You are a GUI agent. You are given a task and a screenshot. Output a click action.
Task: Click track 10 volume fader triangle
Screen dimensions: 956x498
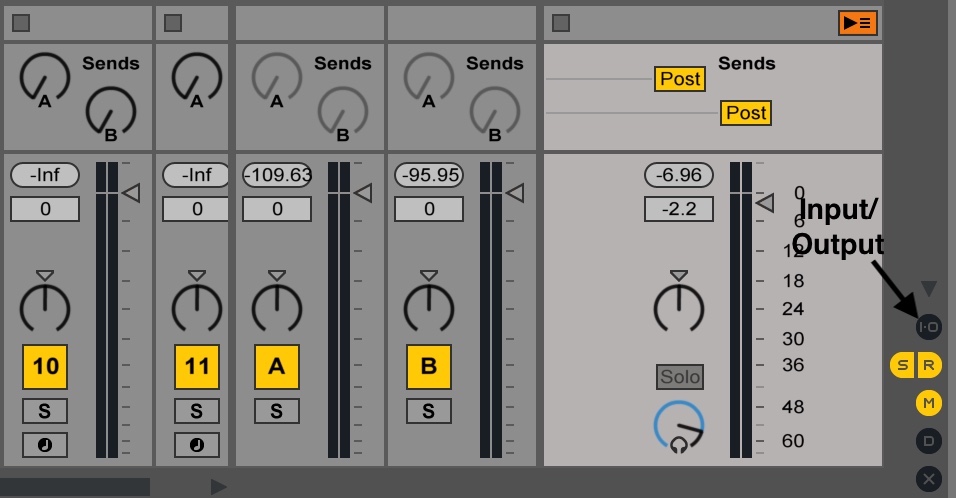(x=131, y=193)
